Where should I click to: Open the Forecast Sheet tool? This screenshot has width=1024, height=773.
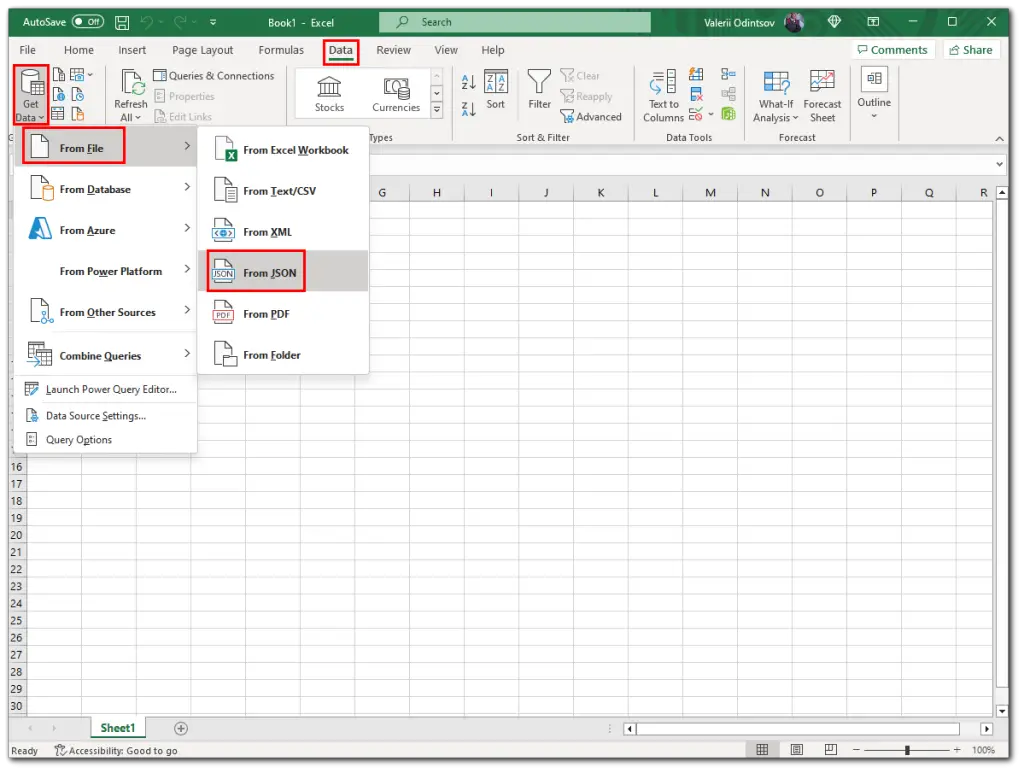pos(822,95)
